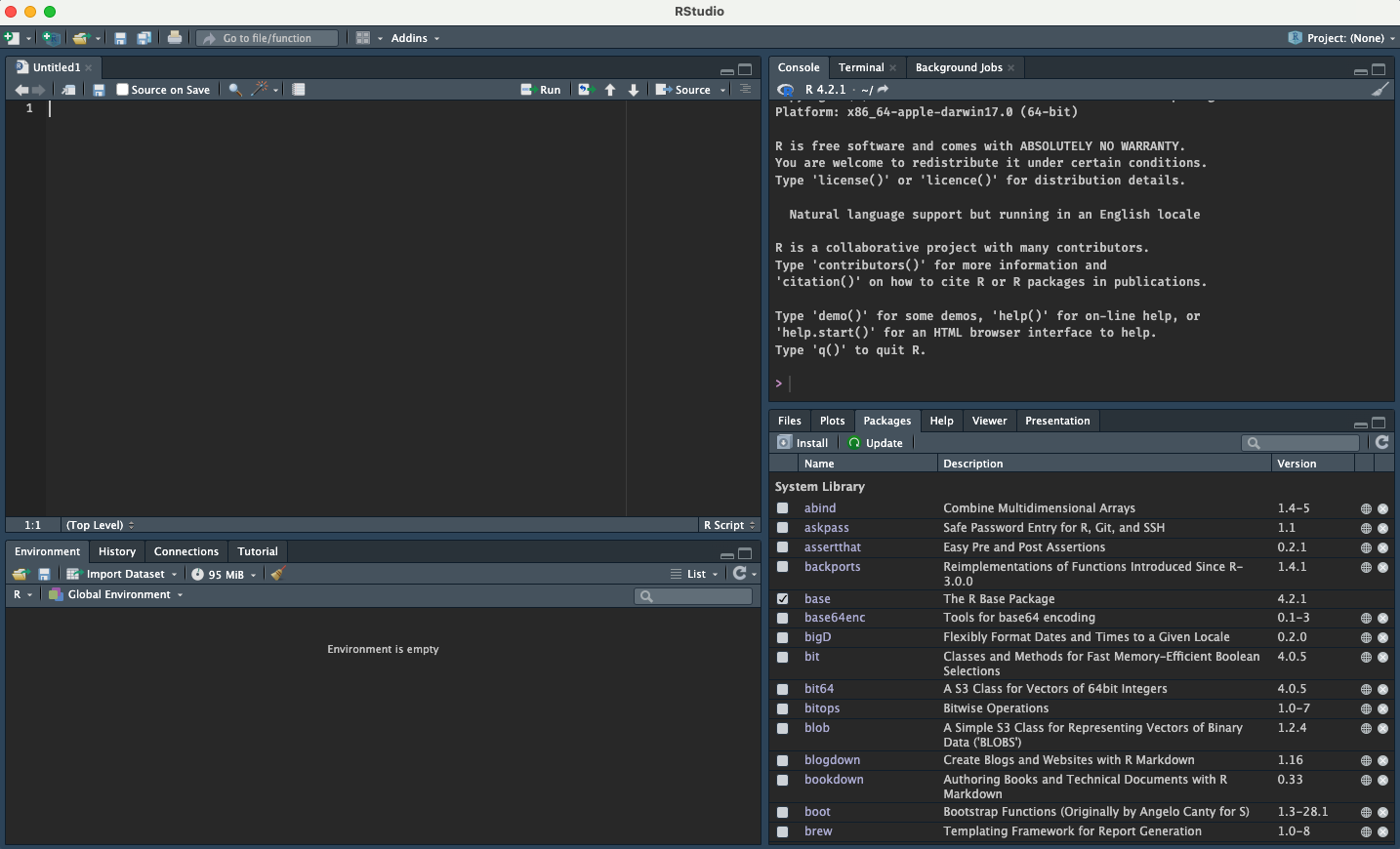Clear environment objects with broom icon
This screenshot has width=1400, height=849.
pos(278,574)
